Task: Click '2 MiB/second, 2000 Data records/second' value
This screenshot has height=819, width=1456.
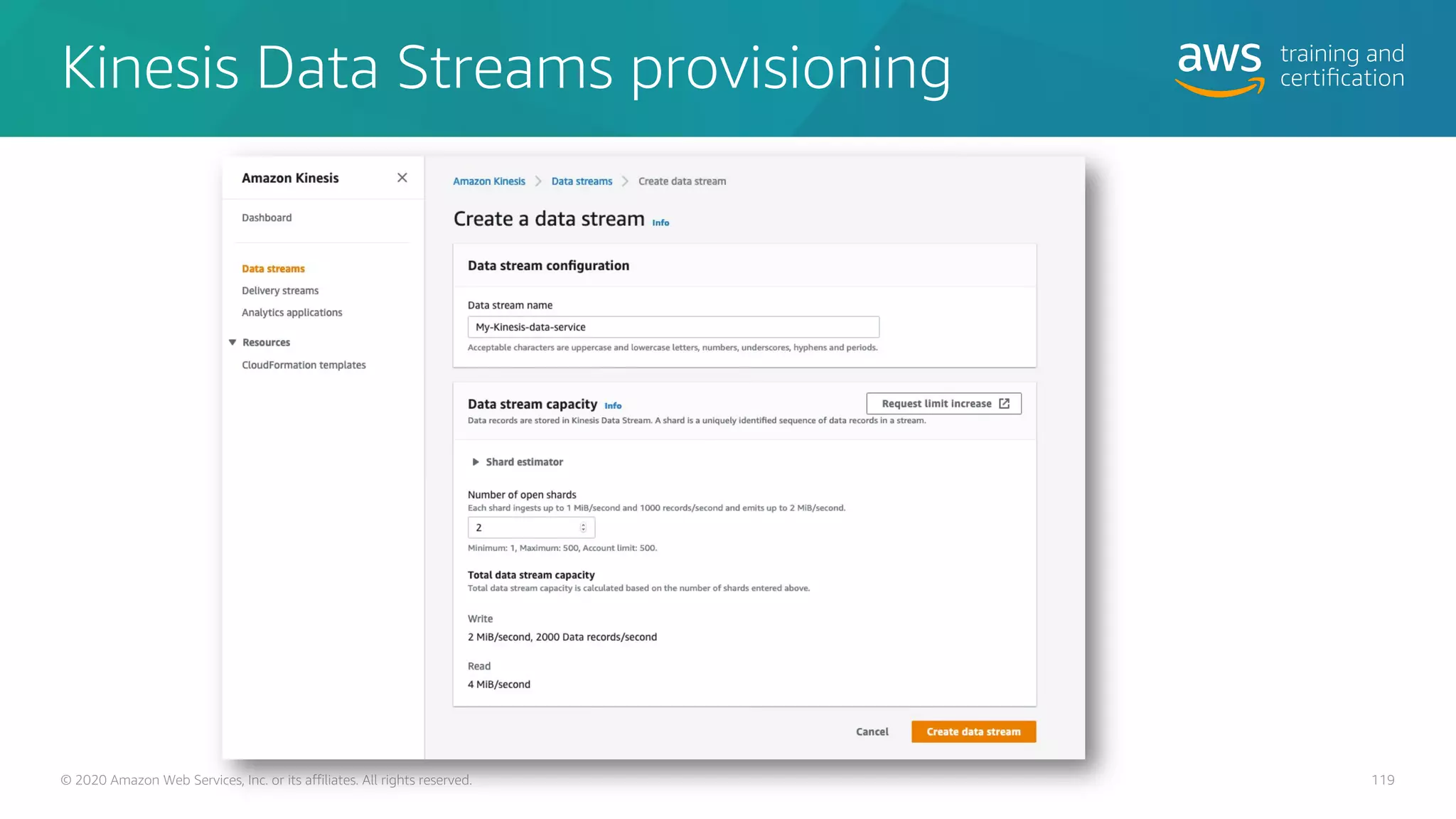Action: [x=562, y=637]
